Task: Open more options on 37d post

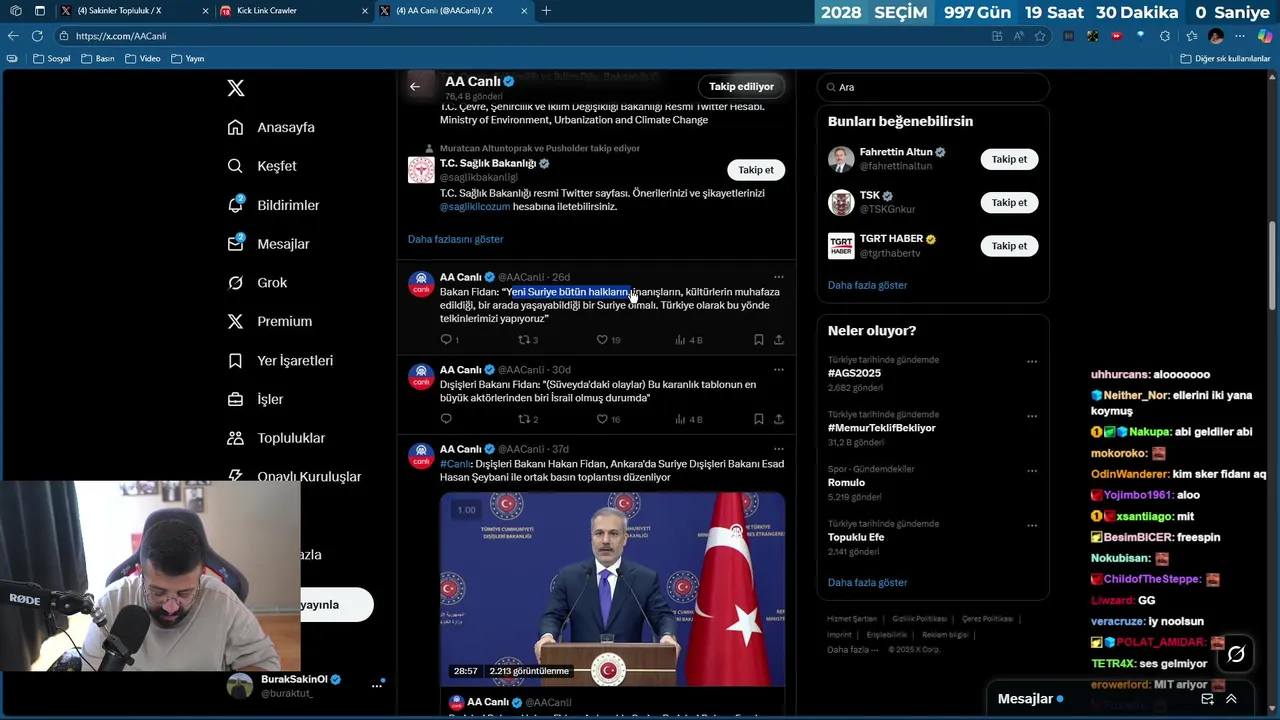Action: (779, 449)
